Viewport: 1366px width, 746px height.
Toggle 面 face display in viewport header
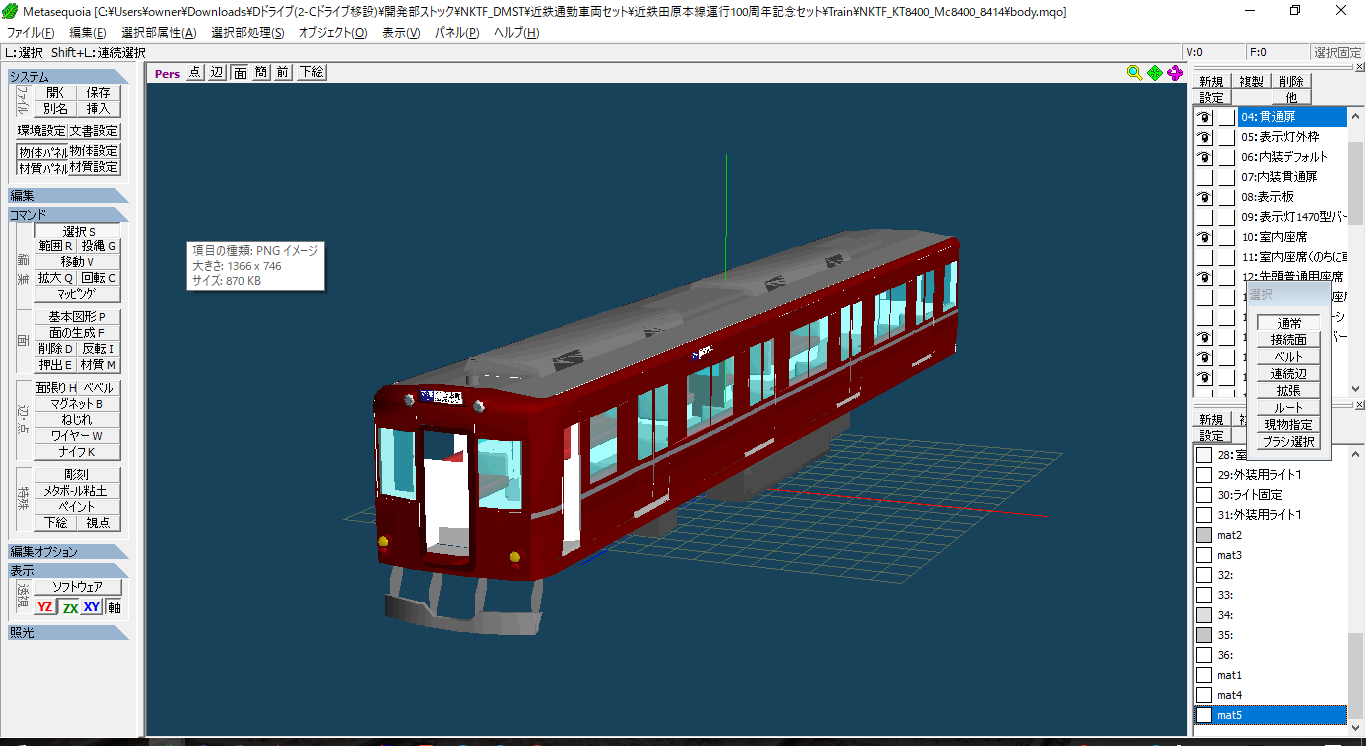(240, 72)
